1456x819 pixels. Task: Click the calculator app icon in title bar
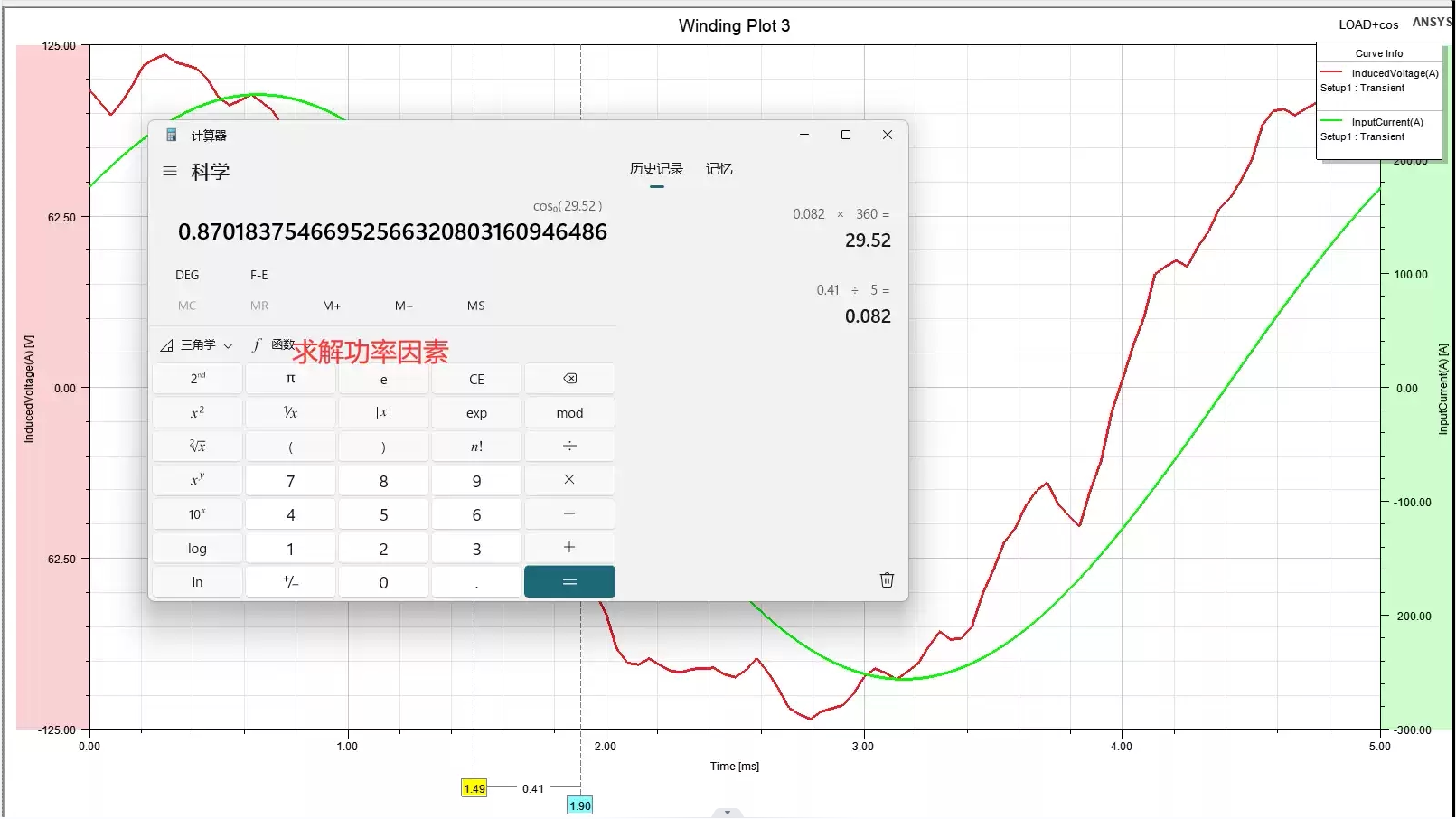pos(171,135)
